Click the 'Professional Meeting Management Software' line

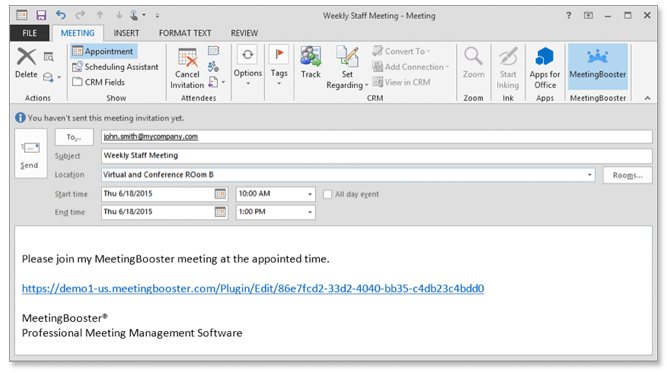point(132,333)
